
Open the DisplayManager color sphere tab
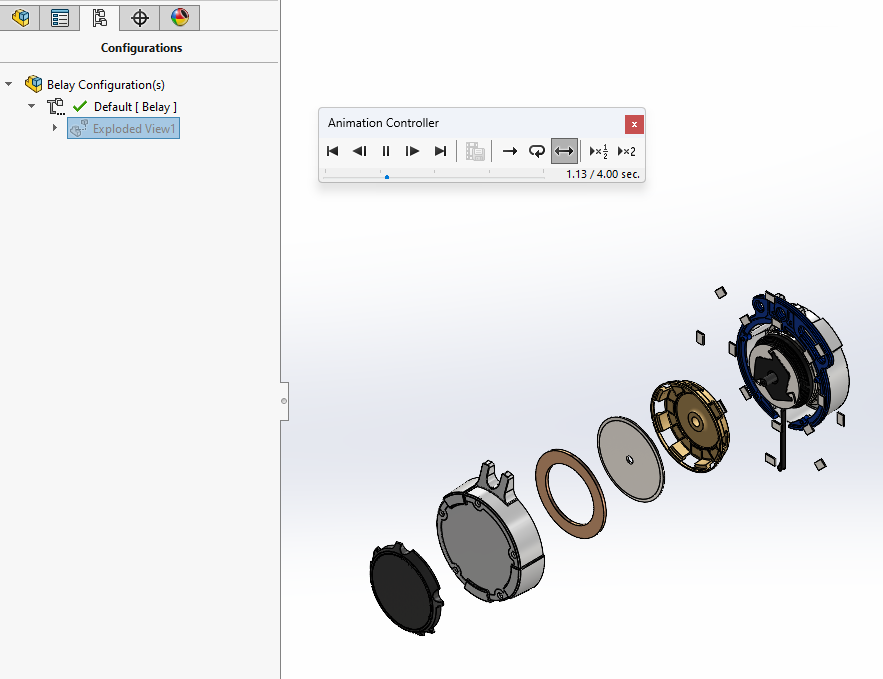pyautogui.click(x=179, y=17)
